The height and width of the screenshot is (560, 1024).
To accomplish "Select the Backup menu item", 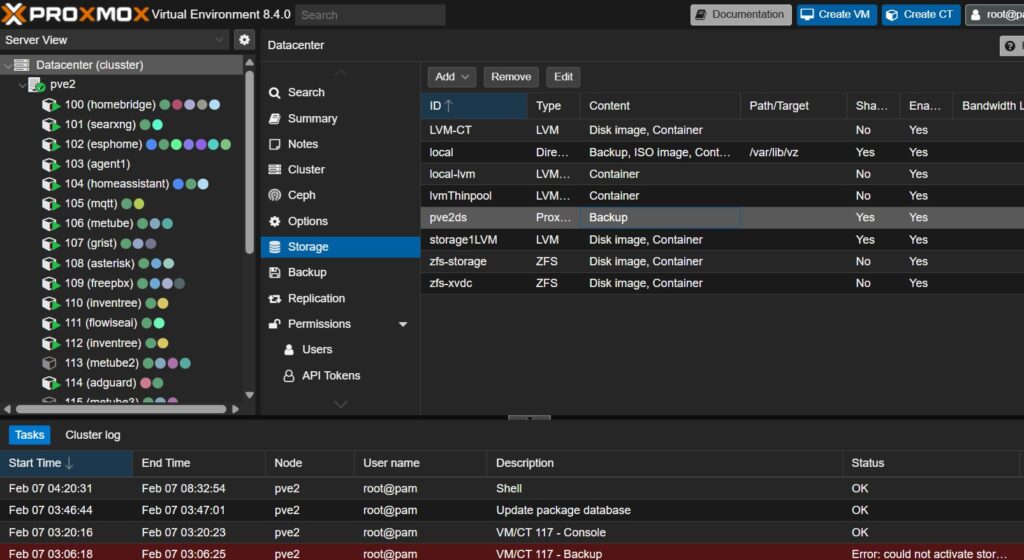I will point(307,272).
